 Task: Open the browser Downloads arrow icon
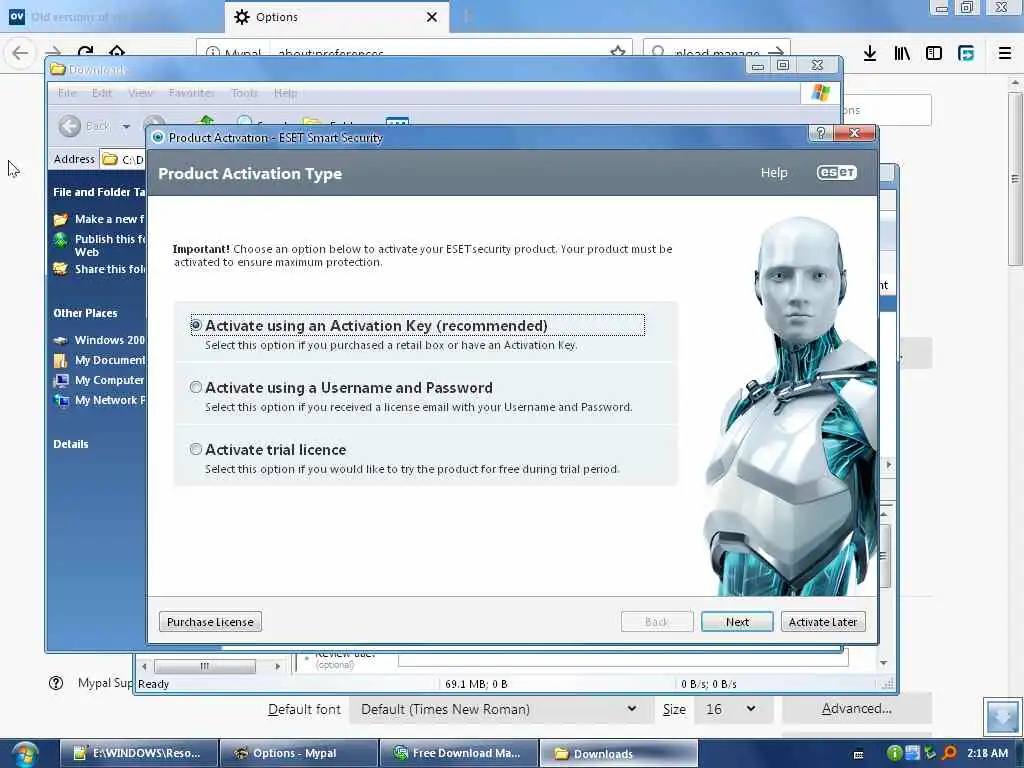click(870, 54)
